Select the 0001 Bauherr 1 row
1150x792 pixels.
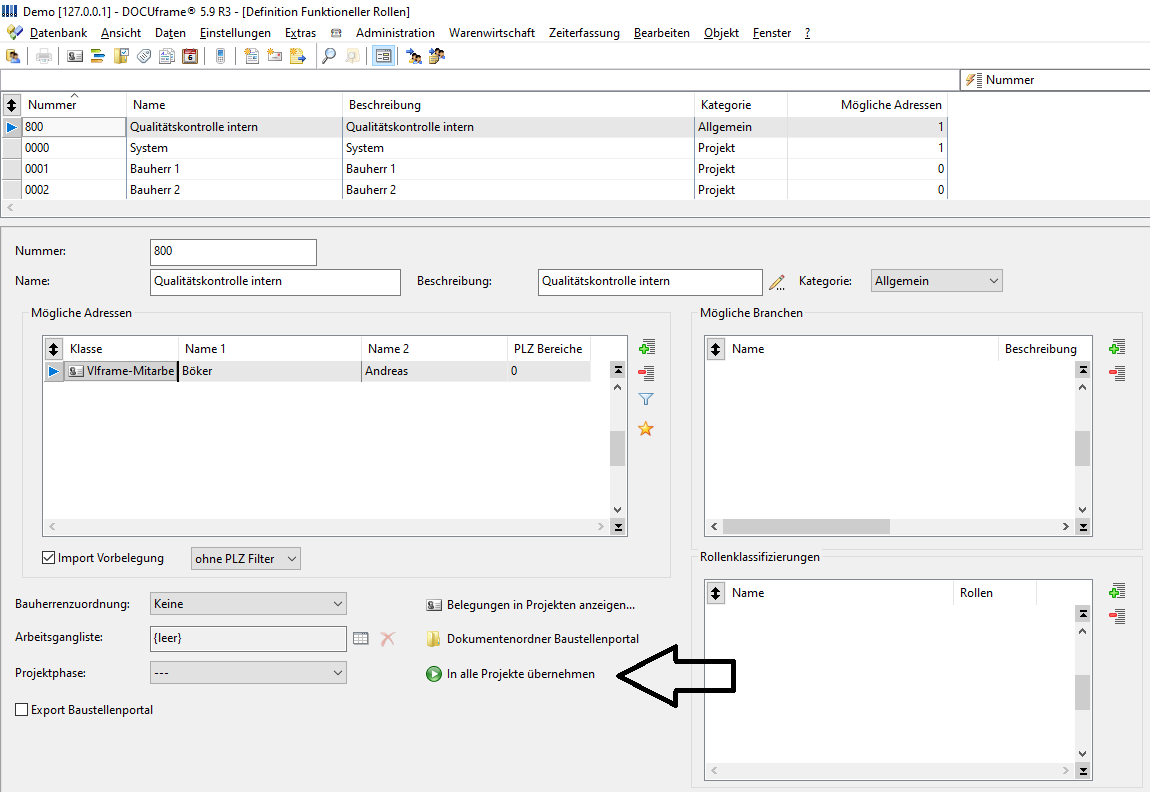tap(475, 169)
